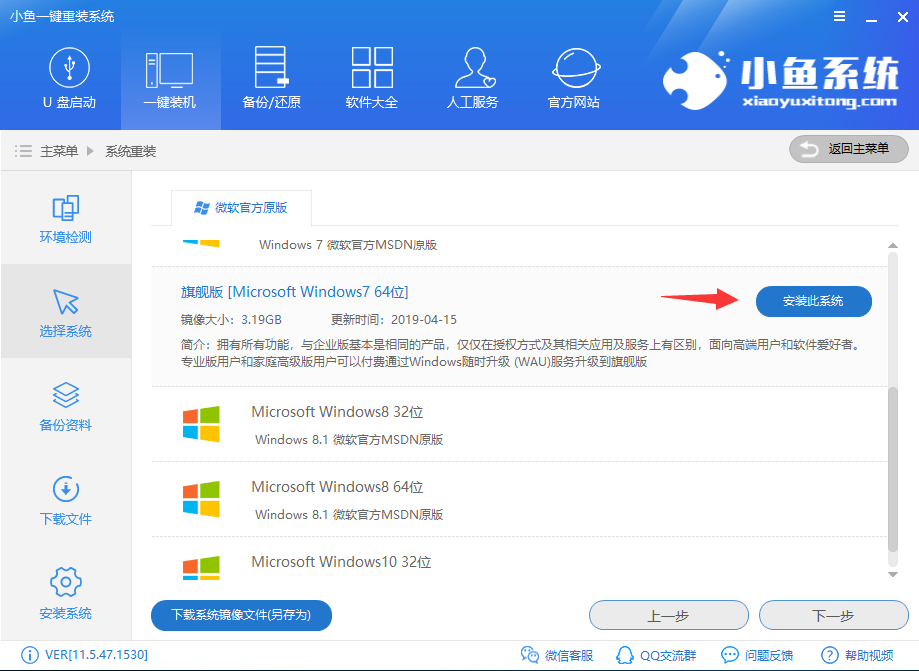Click the Windows 7 微软官方MSDN原版 text

click(348, 245)
